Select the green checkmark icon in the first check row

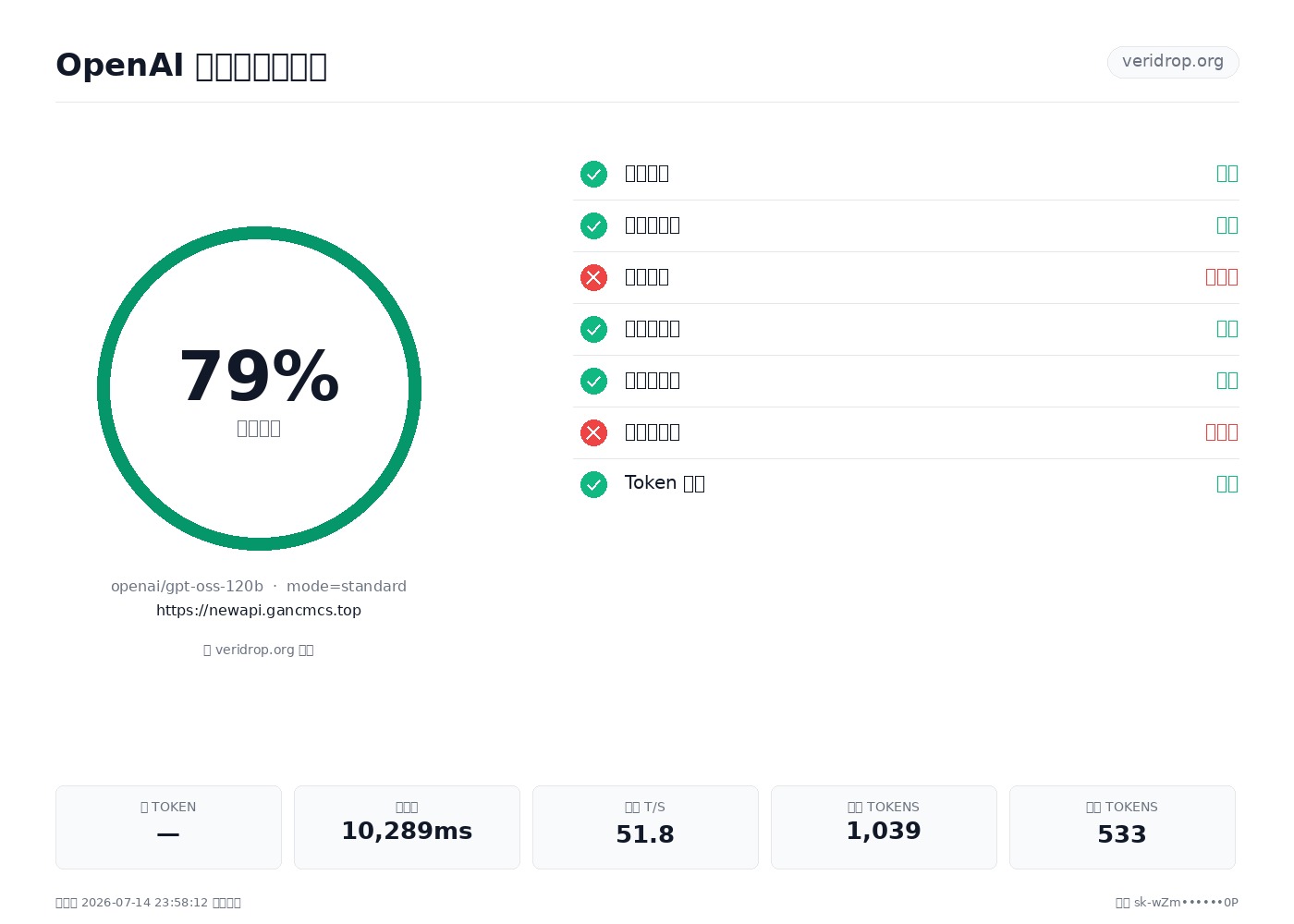[593, 174]
